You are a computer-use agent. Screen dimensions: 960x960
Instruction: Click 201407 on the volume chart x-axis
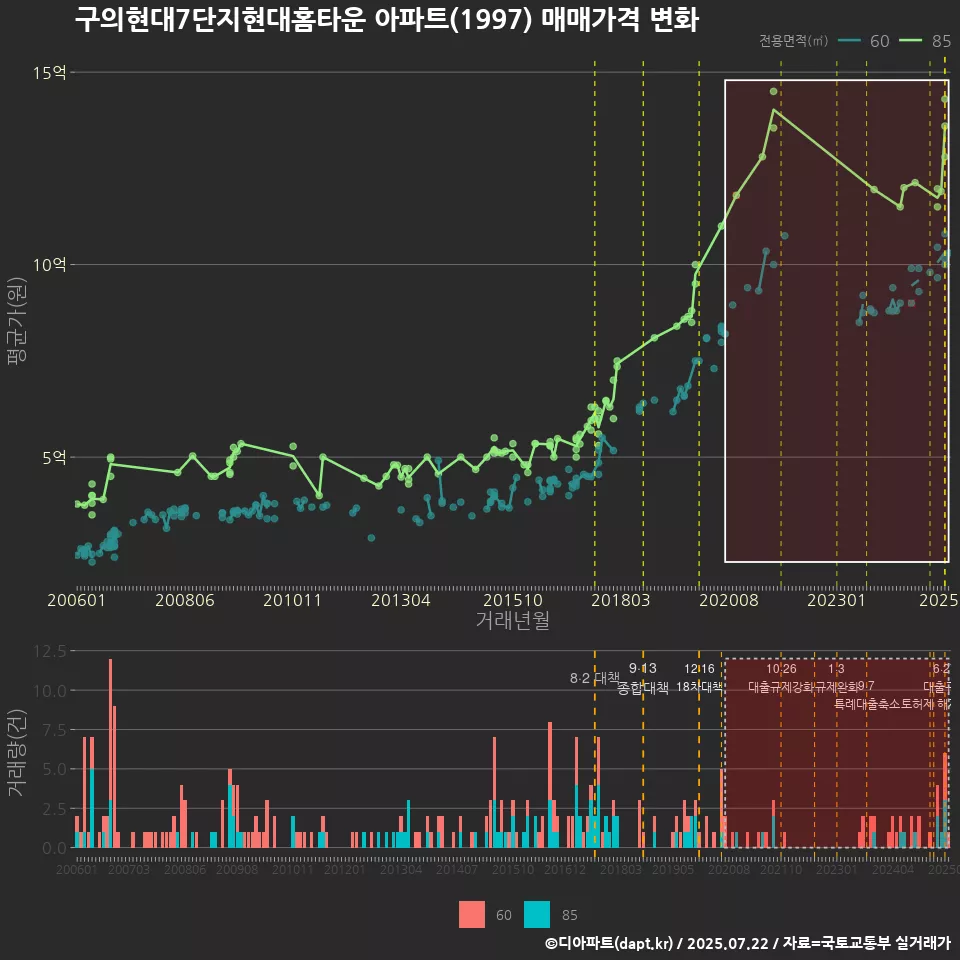click(x=457, y=869)
